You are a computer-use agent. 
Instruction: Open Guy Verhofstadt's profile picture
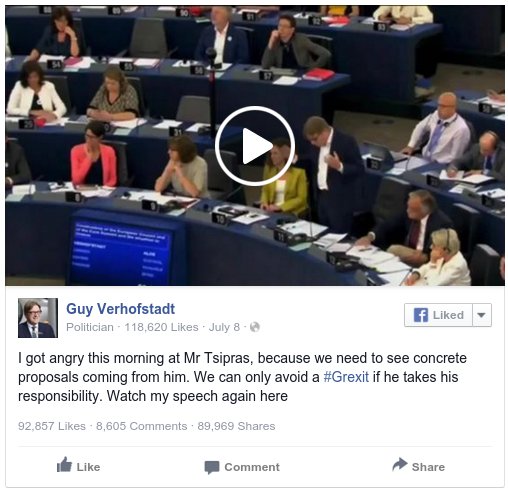(38, 318)
